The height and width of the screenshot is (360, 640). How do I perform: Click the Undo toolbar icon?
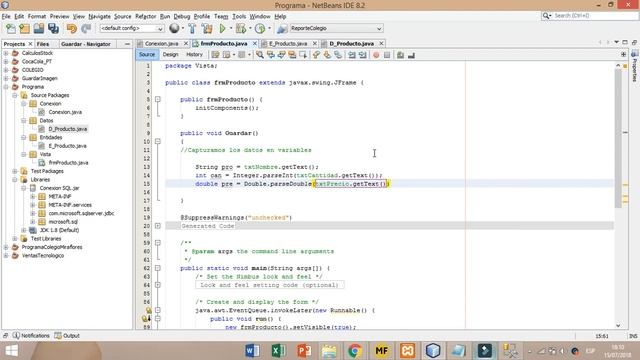tap(72, 29)
